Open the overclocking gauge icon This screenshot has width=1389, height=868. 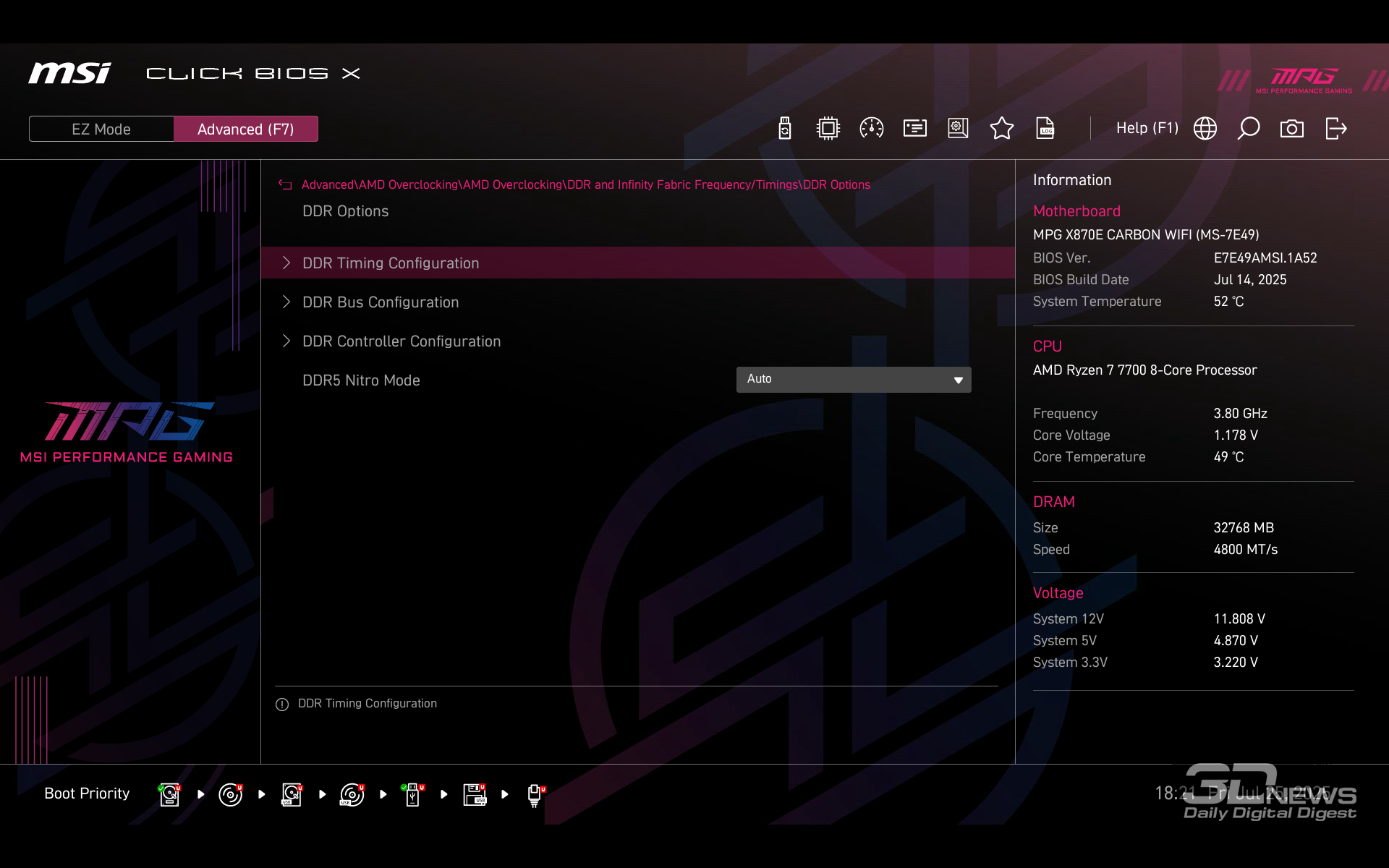pyautogui.click(x=872, y=129)
